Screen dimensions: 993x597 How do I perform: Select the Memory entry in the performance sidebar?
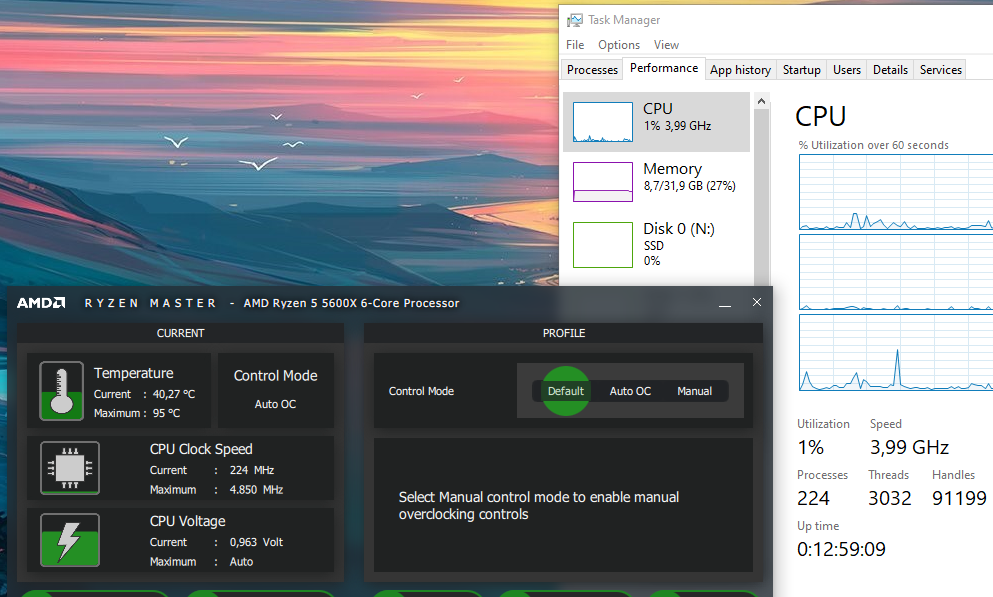coord(656,182)
